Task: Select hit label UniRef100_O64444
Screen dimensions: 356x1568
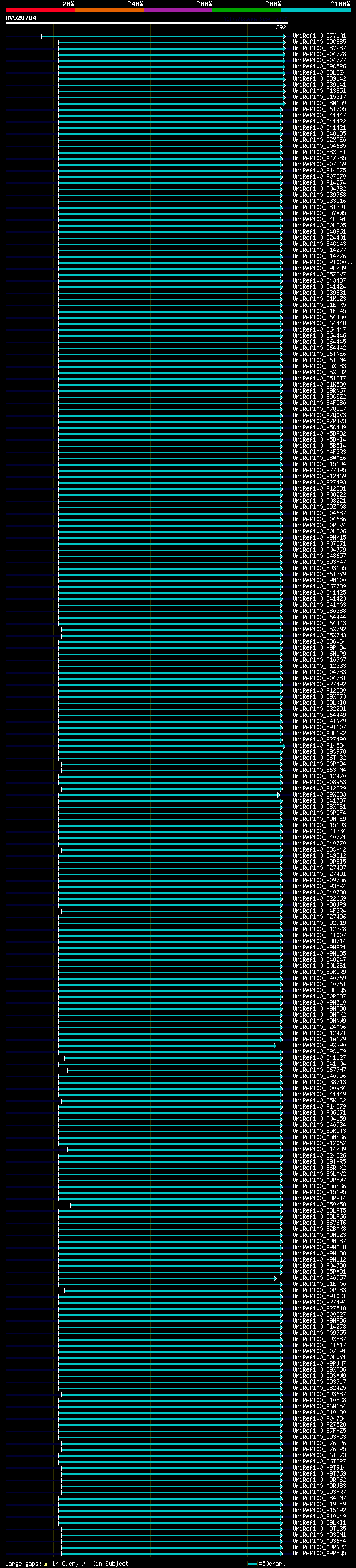Action: tap(319, 617)
